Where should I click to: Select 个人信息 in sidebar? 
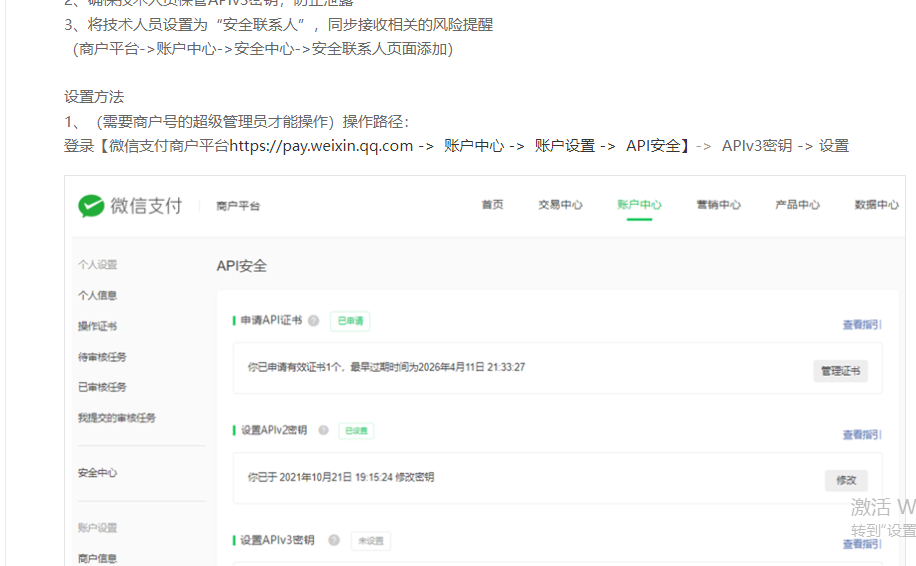(x=98, y=296)
